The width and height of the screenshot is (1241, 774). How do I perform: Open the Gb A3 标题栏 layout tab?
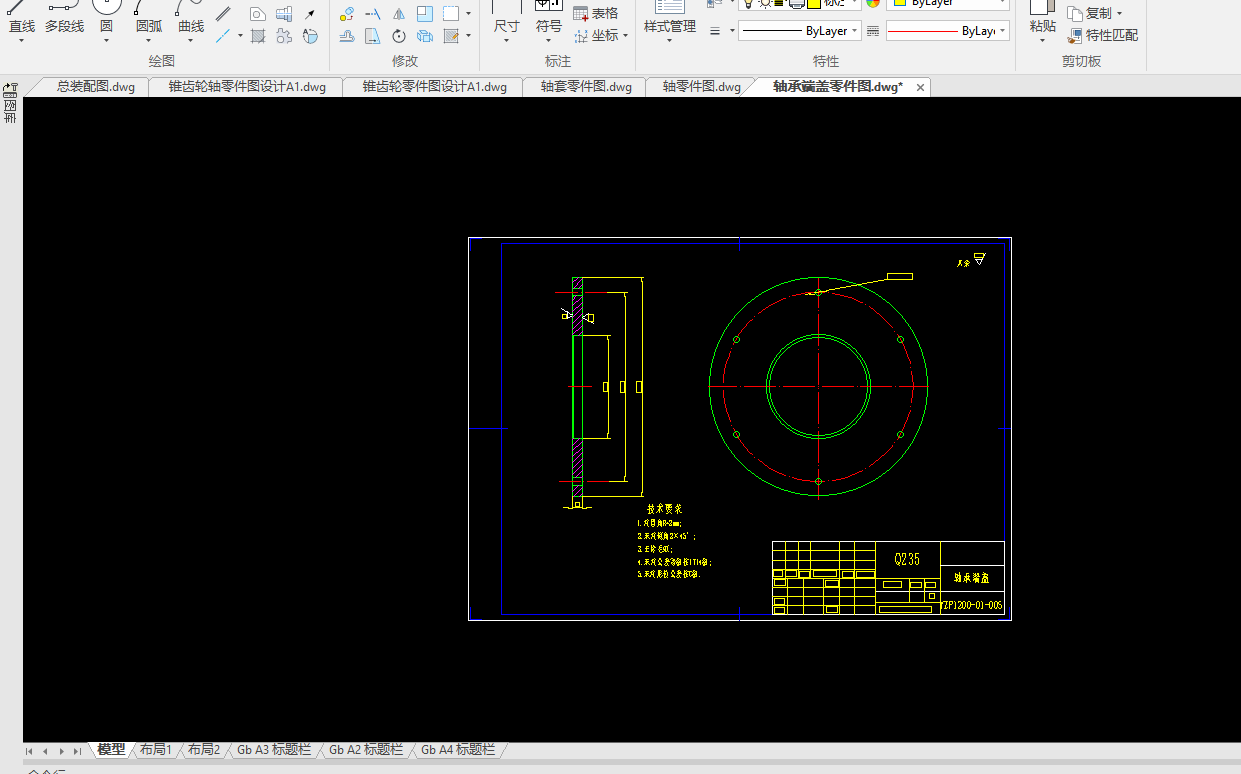[x=273, y=750]
